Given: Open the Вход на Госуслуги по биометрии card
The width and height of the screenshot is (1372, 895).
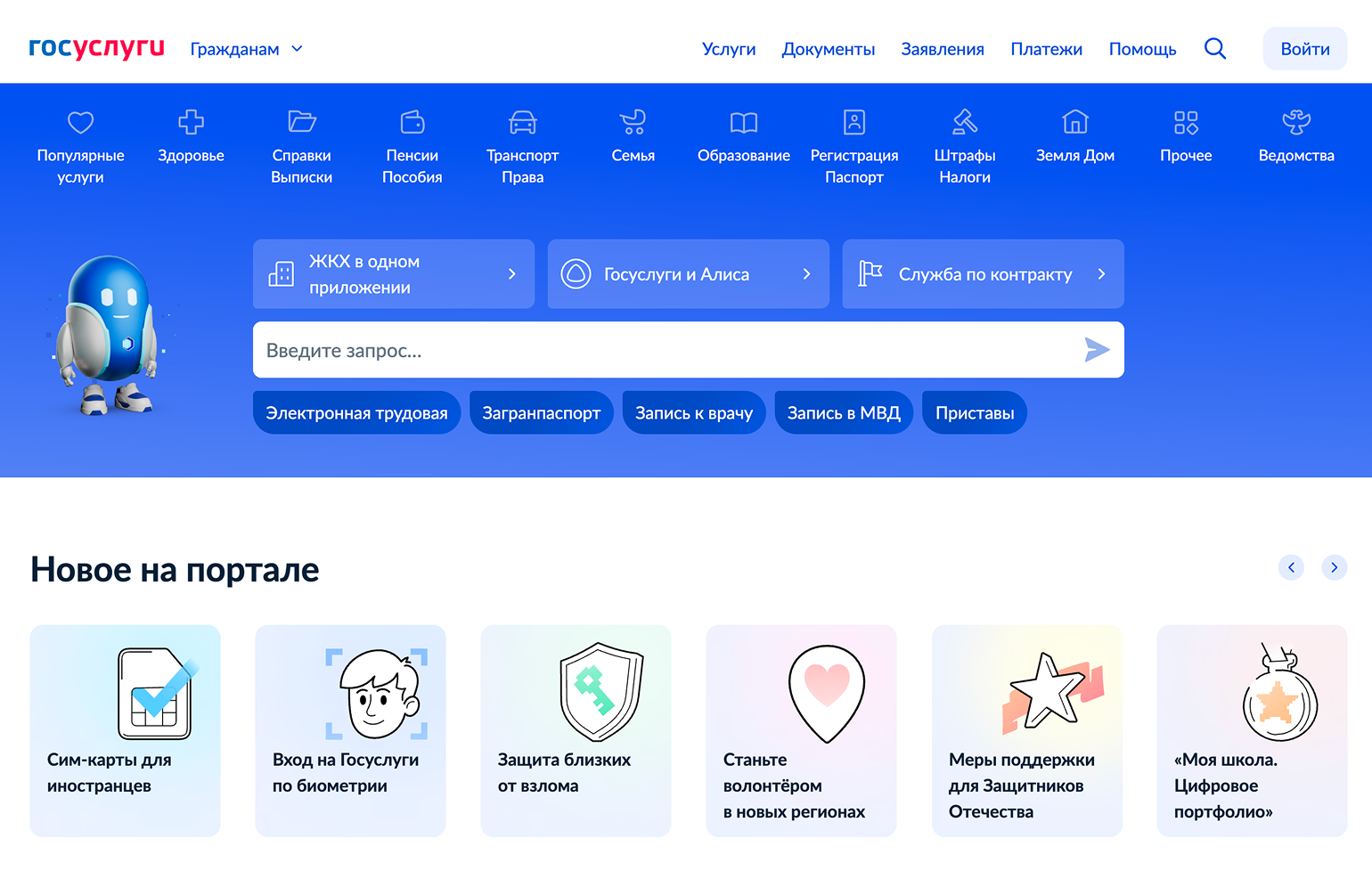Looking at the screenshot, I should [x=350, y=731].
